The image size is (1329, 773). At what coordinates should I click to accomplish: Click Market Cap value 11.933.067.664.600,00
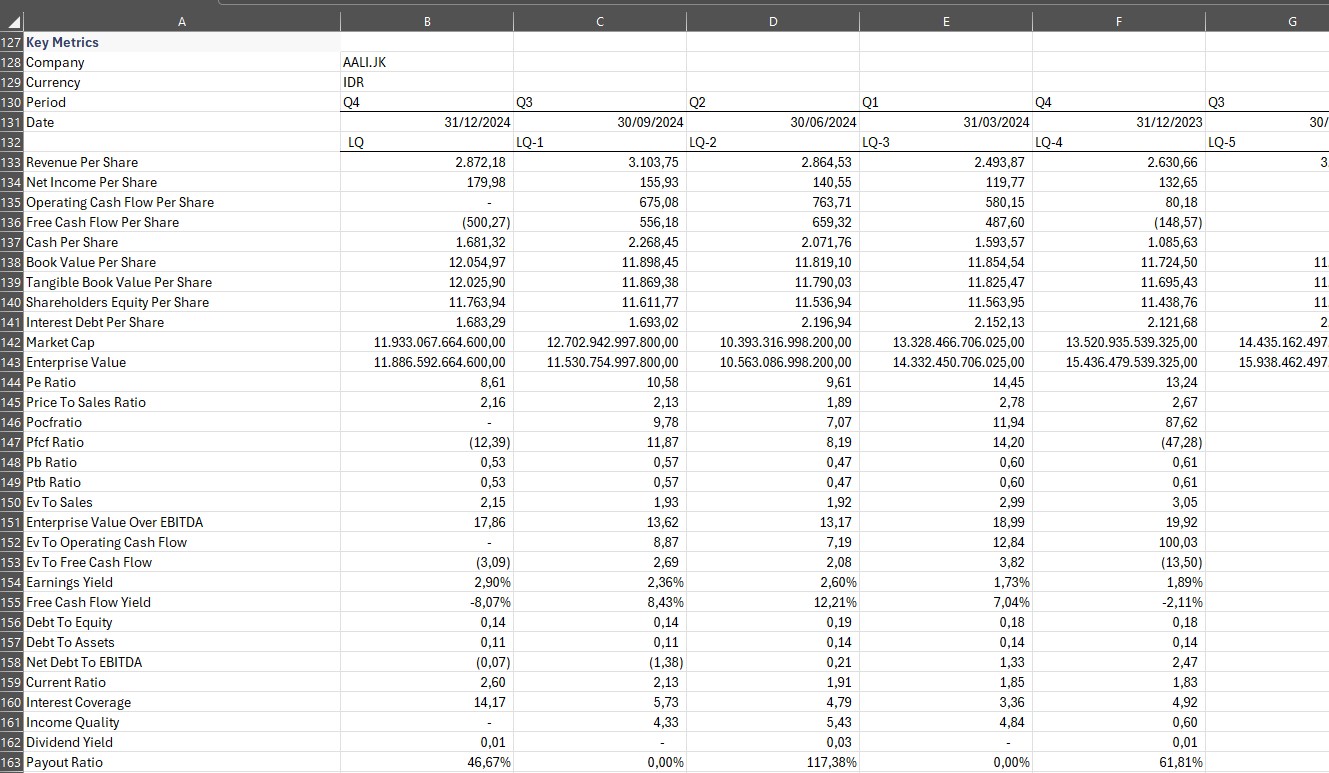pyautogui.click(x=440, y=342)
